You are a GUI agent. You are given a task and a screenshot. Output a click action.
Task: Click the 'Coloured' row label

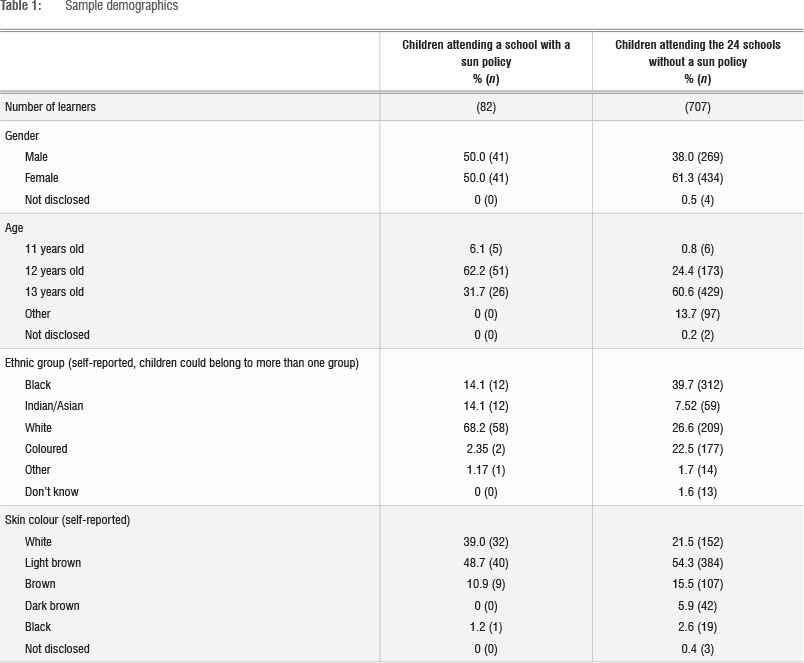tap(47, 449)
